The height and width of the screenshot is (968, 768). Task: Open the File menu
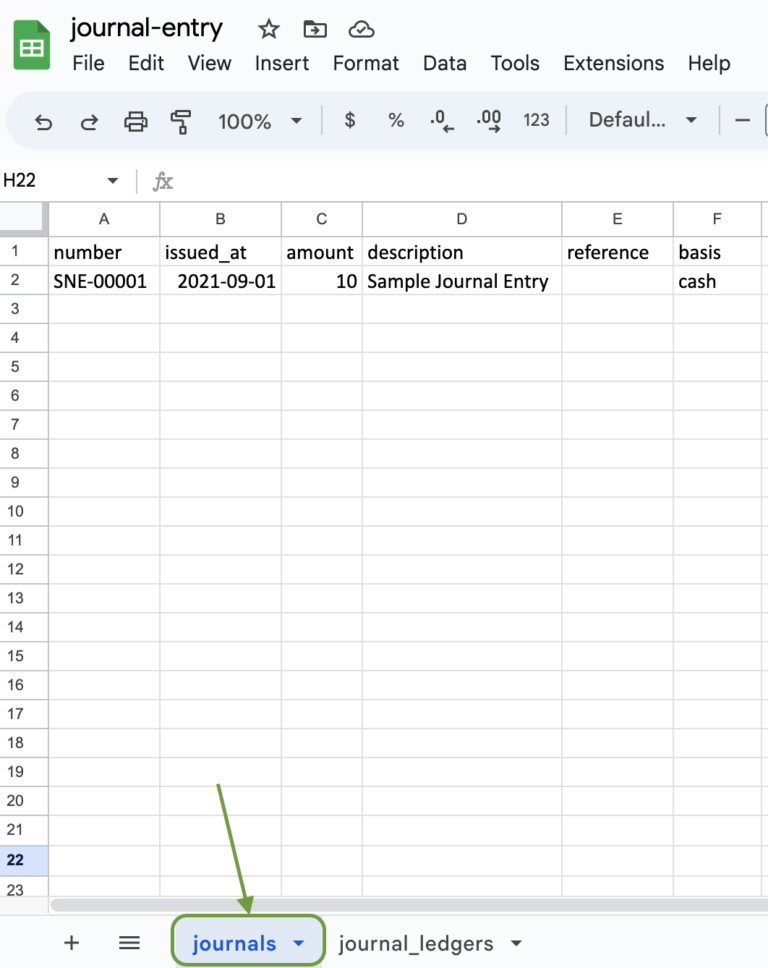pyautogui.click(x=88, y=63)
